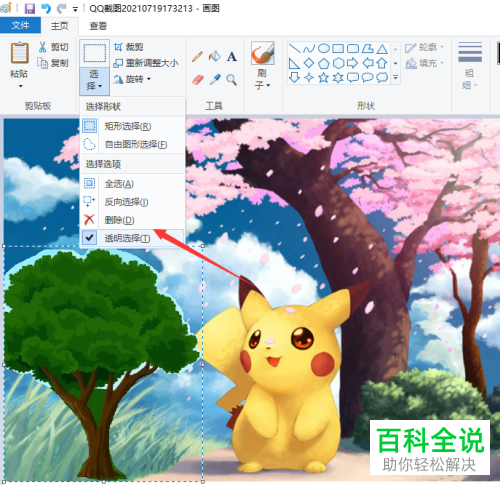Choose the Hexagon shape
500x485 pixels.
click(338, 63)
